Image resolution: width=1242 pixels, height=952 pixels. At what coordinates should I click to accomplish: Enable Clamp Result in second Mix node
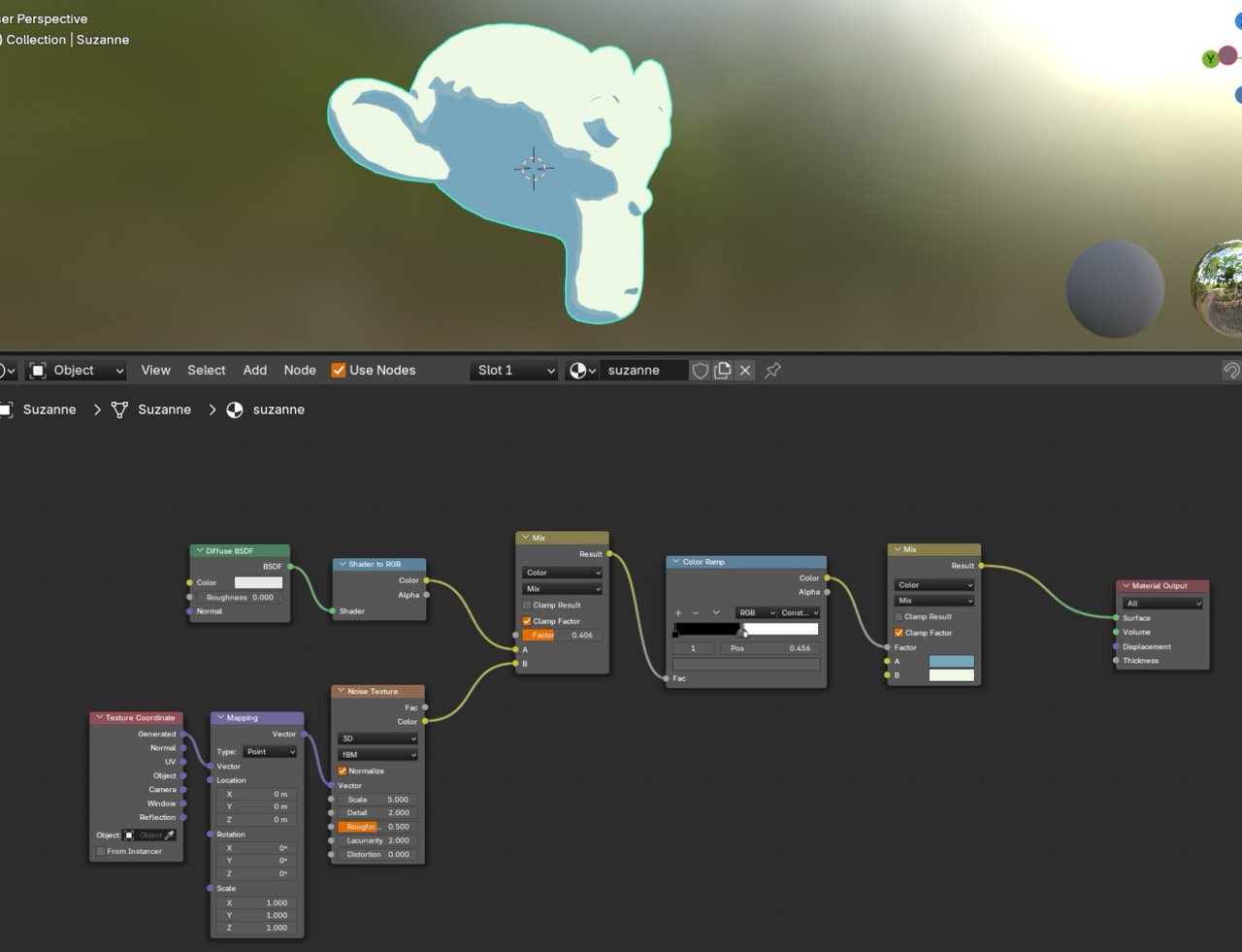point(899,616)
